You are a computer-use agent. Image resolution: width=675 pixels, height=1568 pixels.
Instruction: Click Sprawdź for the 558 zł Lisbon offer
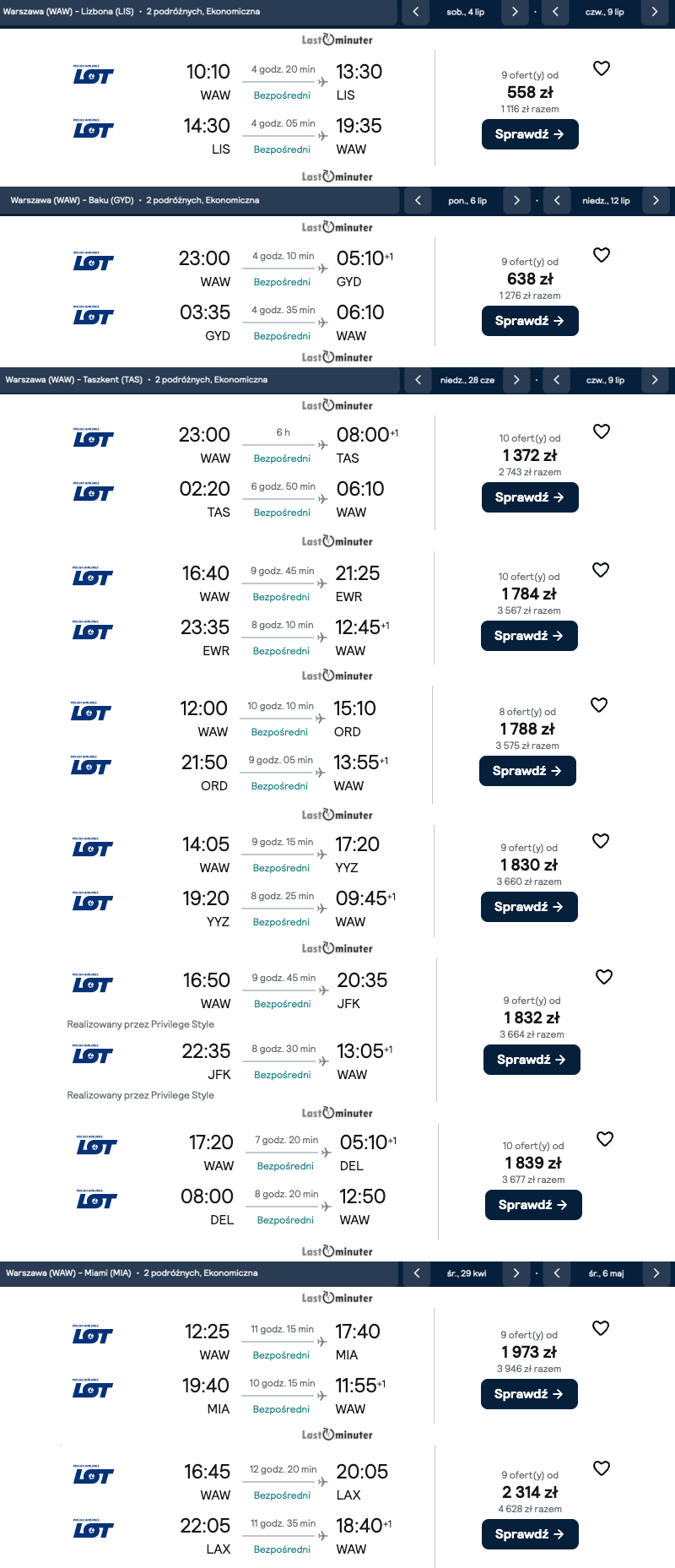(x=530, y=134)
